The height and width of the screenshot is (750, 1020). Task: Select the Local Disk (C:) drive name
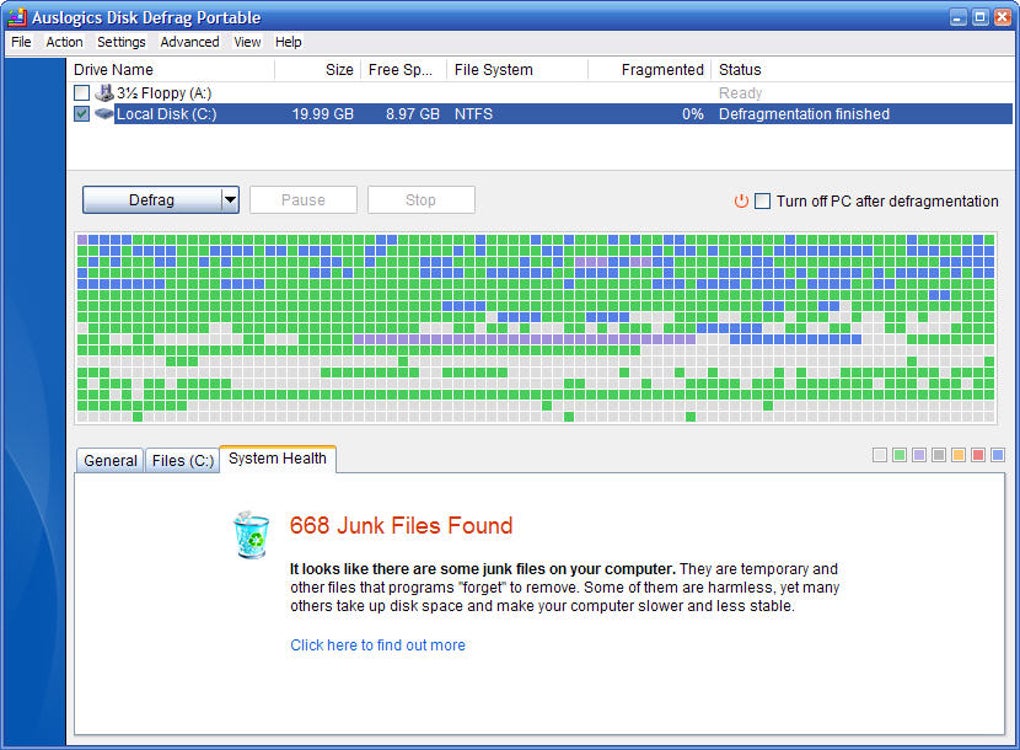click(166, 114)
